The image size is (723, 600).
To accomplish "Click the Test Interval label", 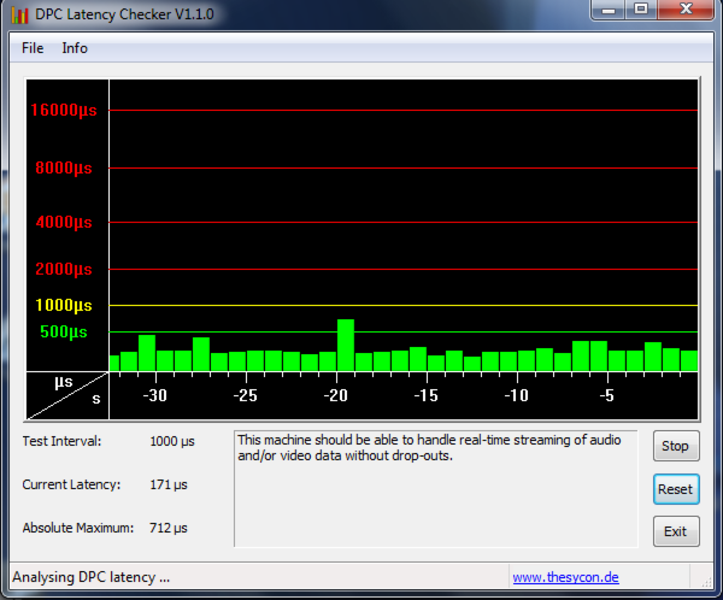I will click(x=61, y=441).
